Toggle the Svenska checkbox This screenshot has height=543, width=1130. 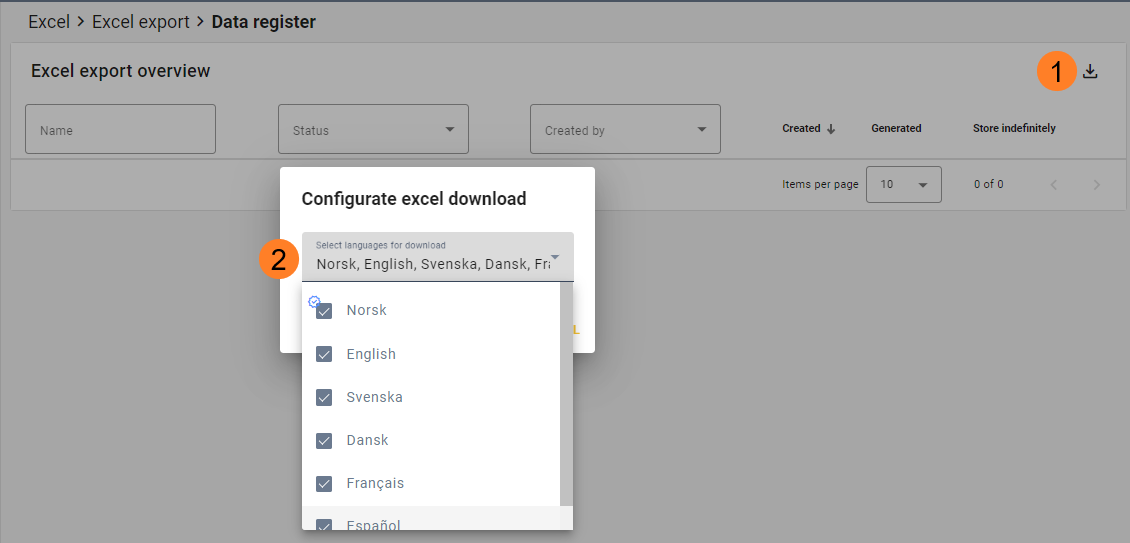pos(324,397)
